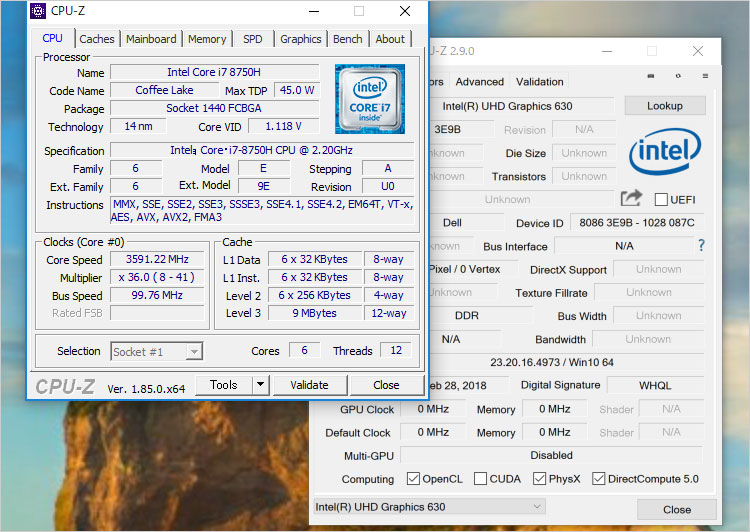Toggle the PhysX computing checkbox
The height and width of the screenshot is (532, 750).
click(539, 478)
